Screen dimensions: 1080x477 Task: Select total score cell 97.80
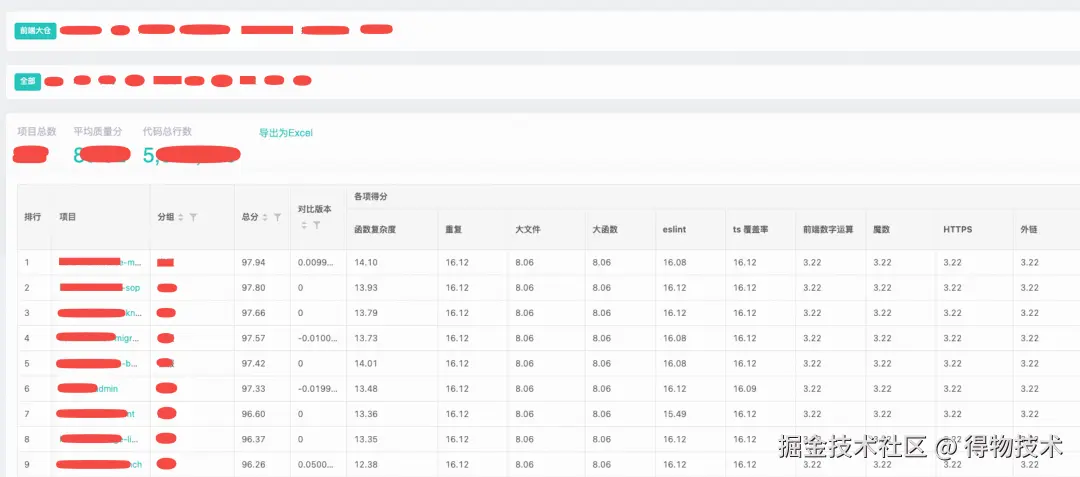click(253, 288)
